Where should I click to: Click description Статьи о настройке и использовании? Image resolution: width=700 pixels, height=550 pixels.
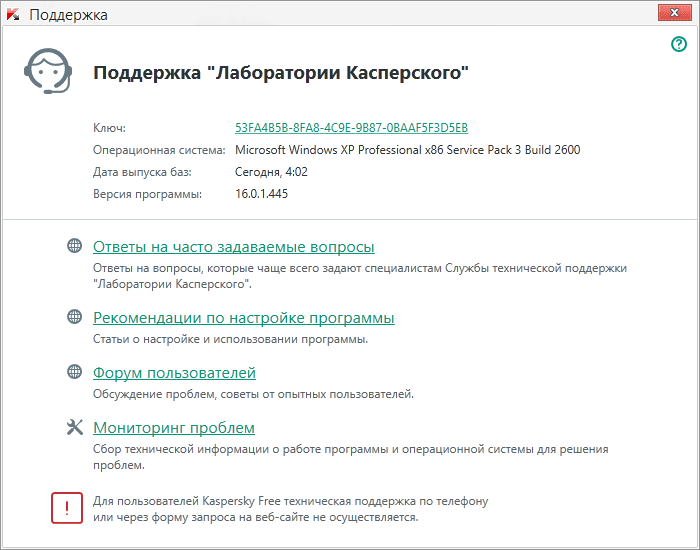(x=230, y=339)
